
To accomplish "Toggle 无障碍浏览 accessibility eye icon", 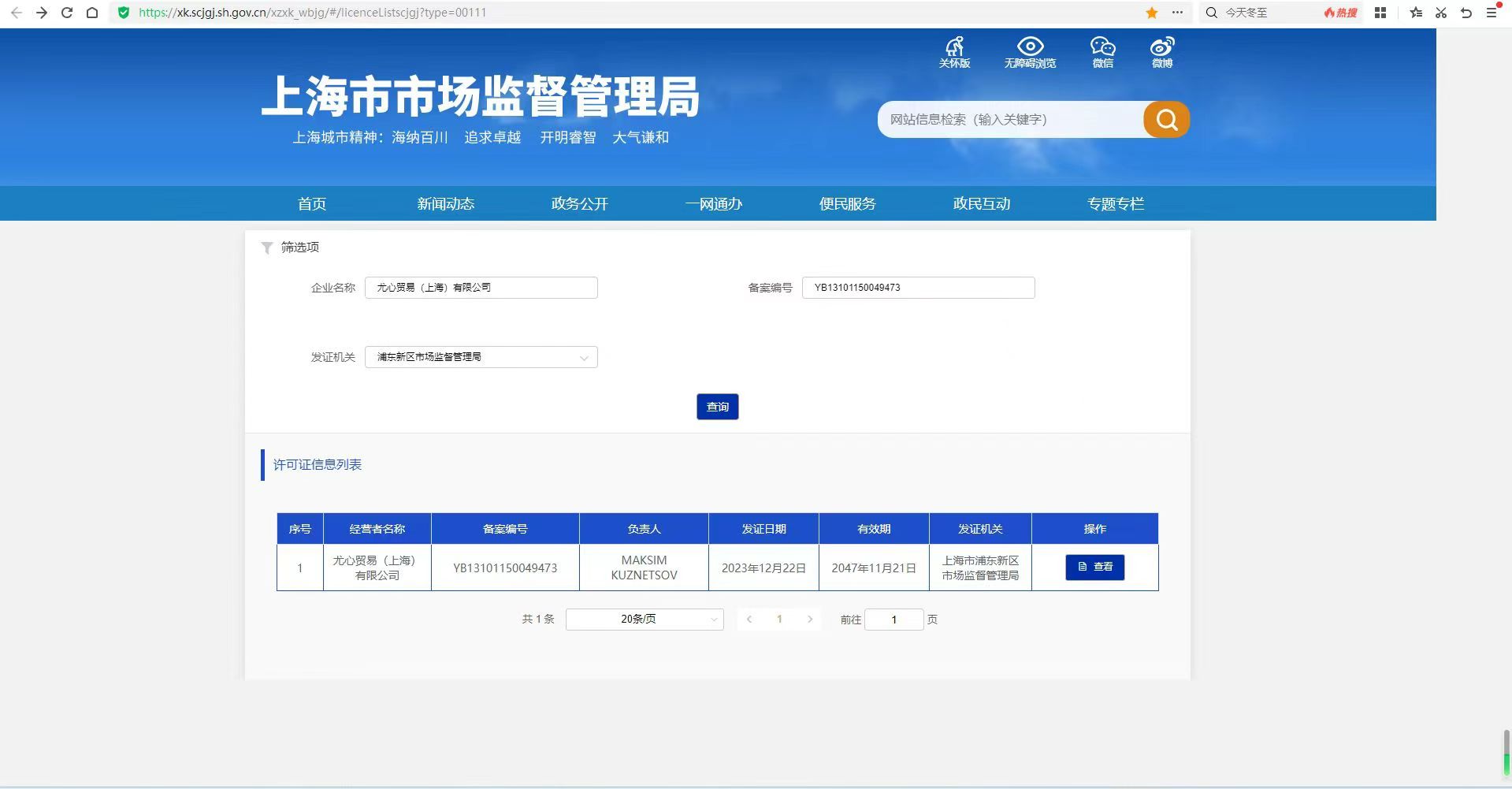I will click(x=1030, y=52).
